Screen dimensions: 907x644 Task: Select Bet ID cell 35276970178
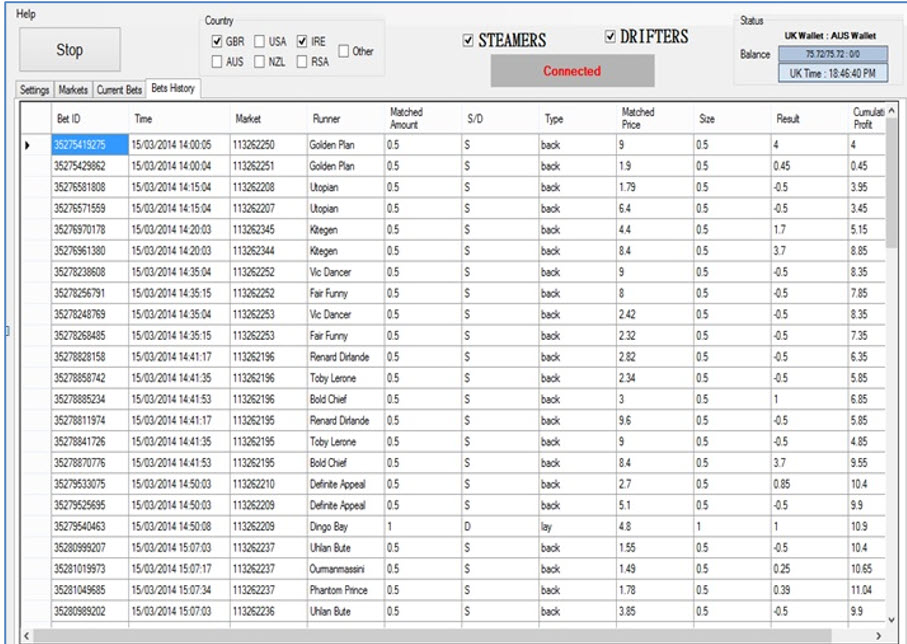(90, 230)
